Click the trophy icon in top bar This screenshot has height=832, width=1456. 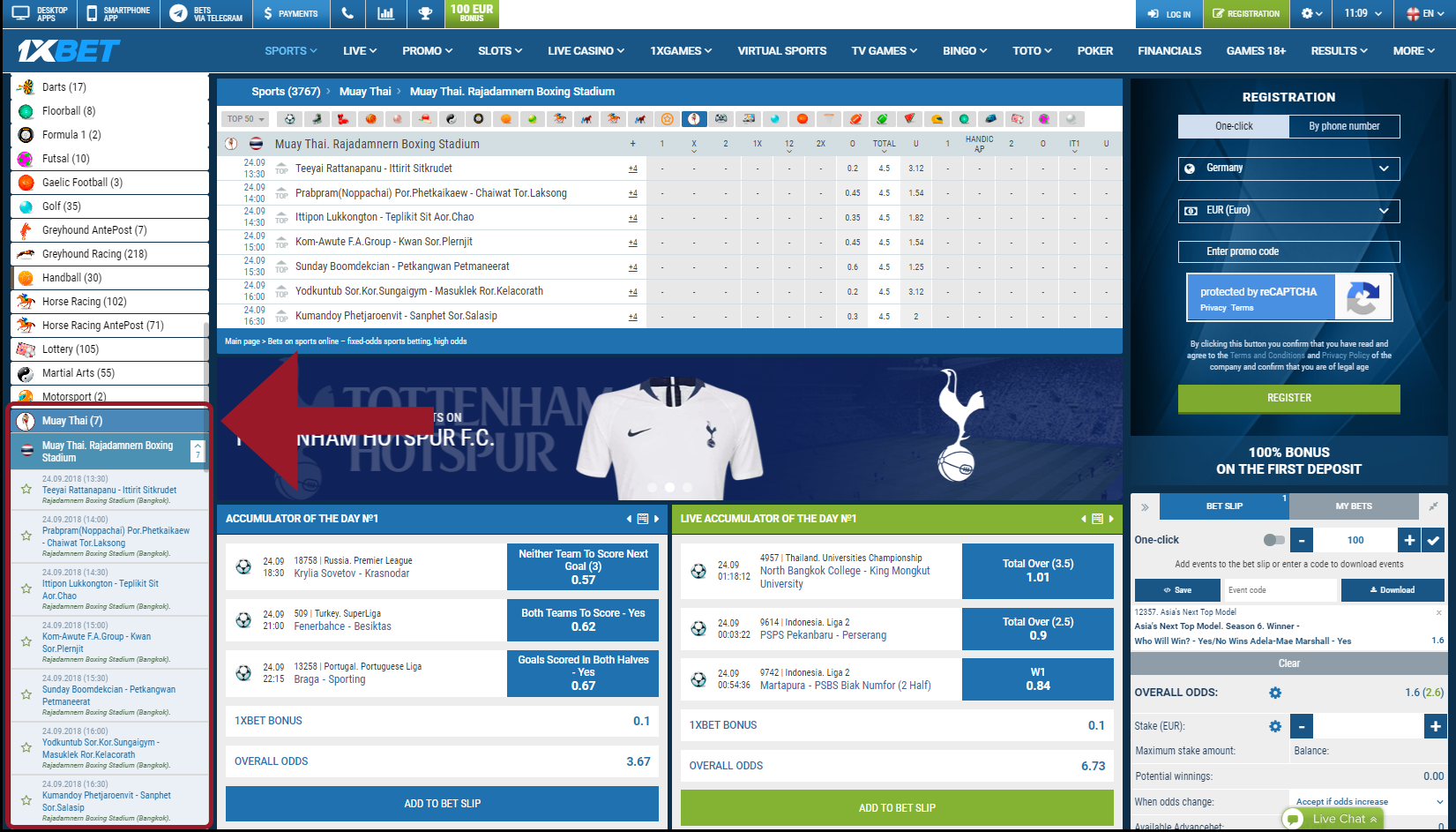[x=424, y=13]
